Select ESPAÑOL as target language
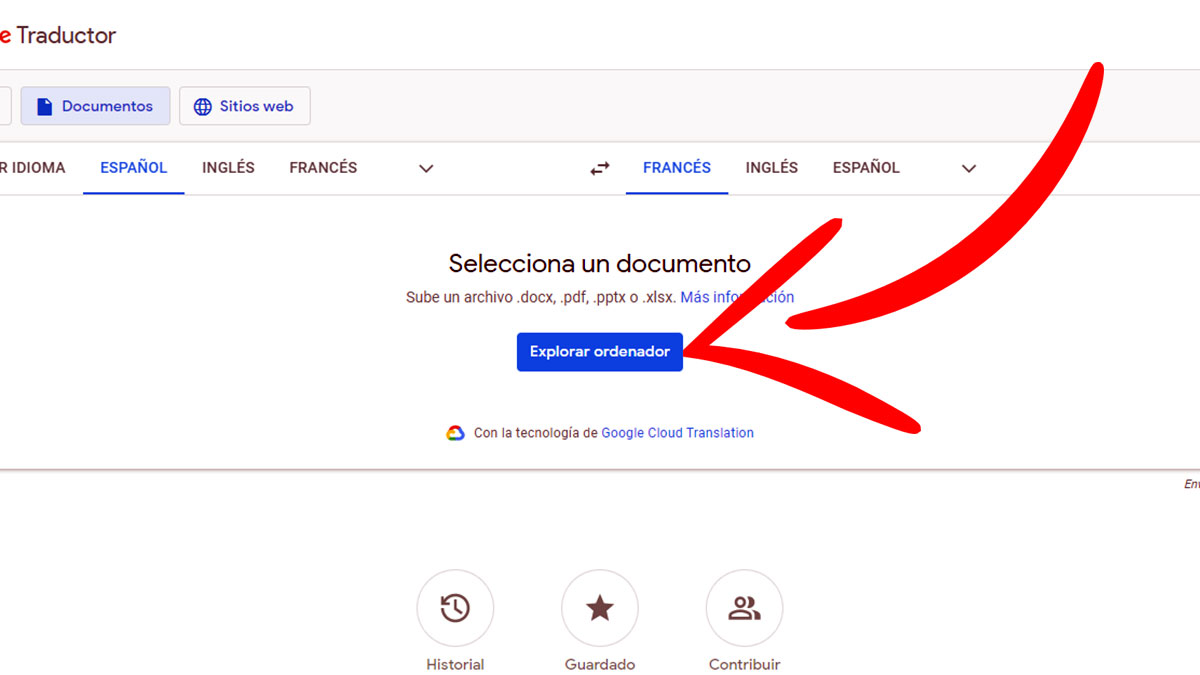 click(x=866, y=168)
